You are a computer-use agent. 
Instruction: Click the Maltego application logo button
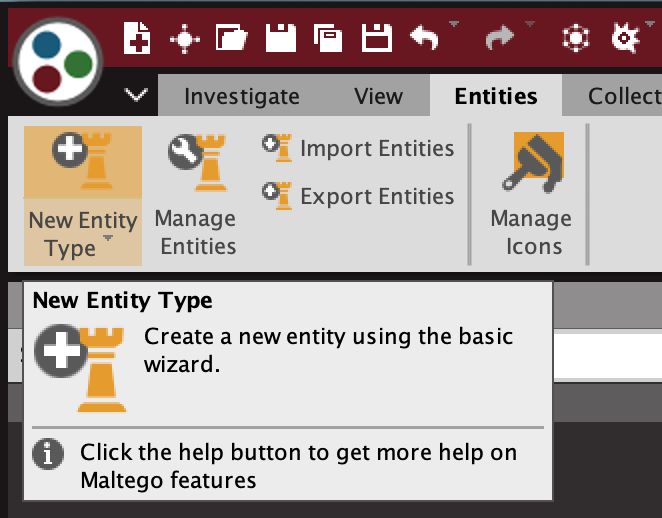(x=58, y=61)
